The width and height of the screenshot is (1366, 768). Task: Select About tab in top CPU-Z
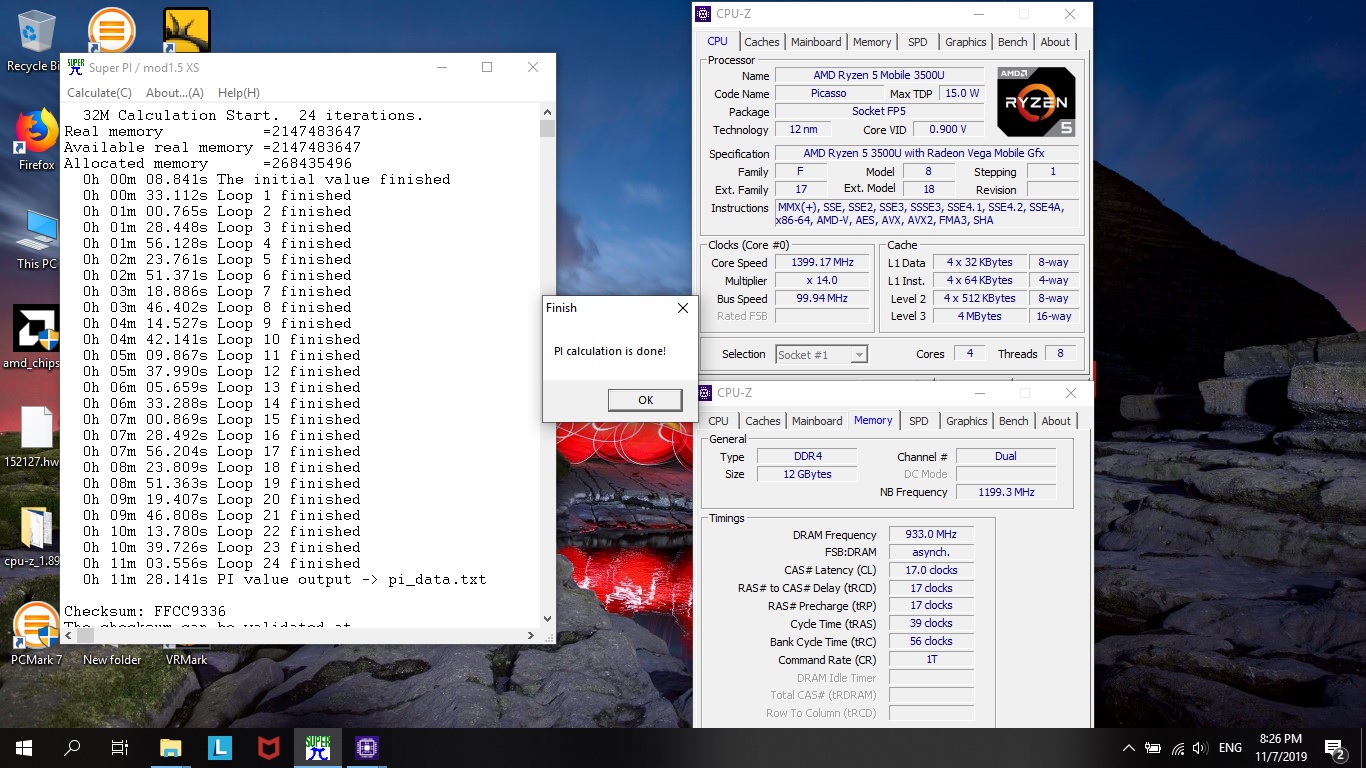pyautogui.click(x=1055, y=42)
